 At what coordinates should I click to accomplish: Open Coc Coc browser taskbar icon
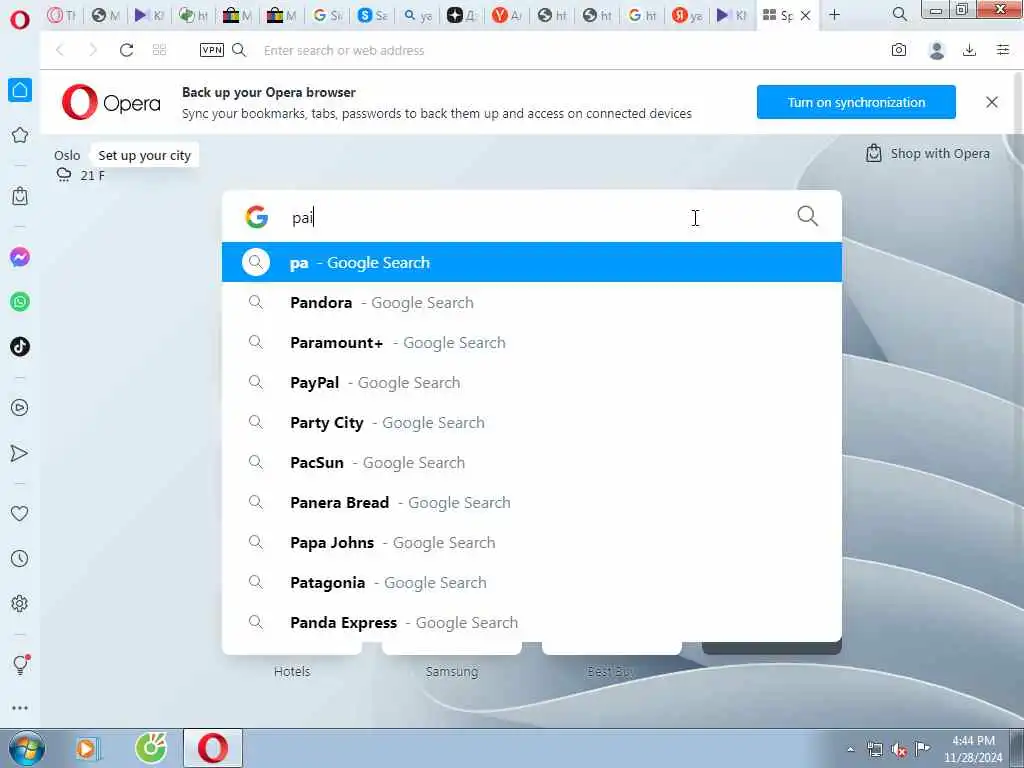click(151, 748)
